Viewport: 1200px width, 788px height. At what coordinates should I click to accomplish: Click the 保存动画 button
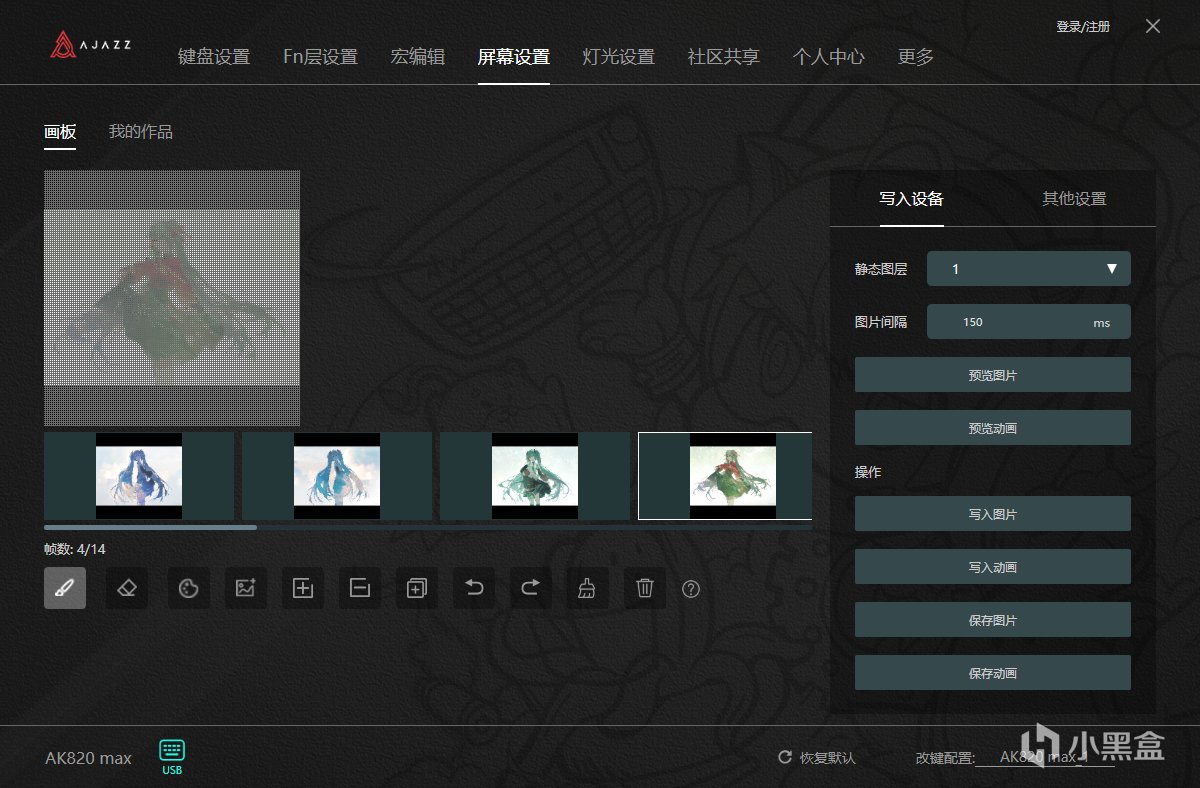click(x=993, y=673)
